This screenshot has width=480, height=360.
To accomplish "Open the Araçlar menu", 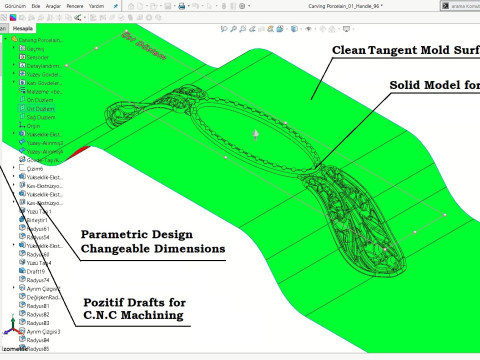I will [53, 6].
